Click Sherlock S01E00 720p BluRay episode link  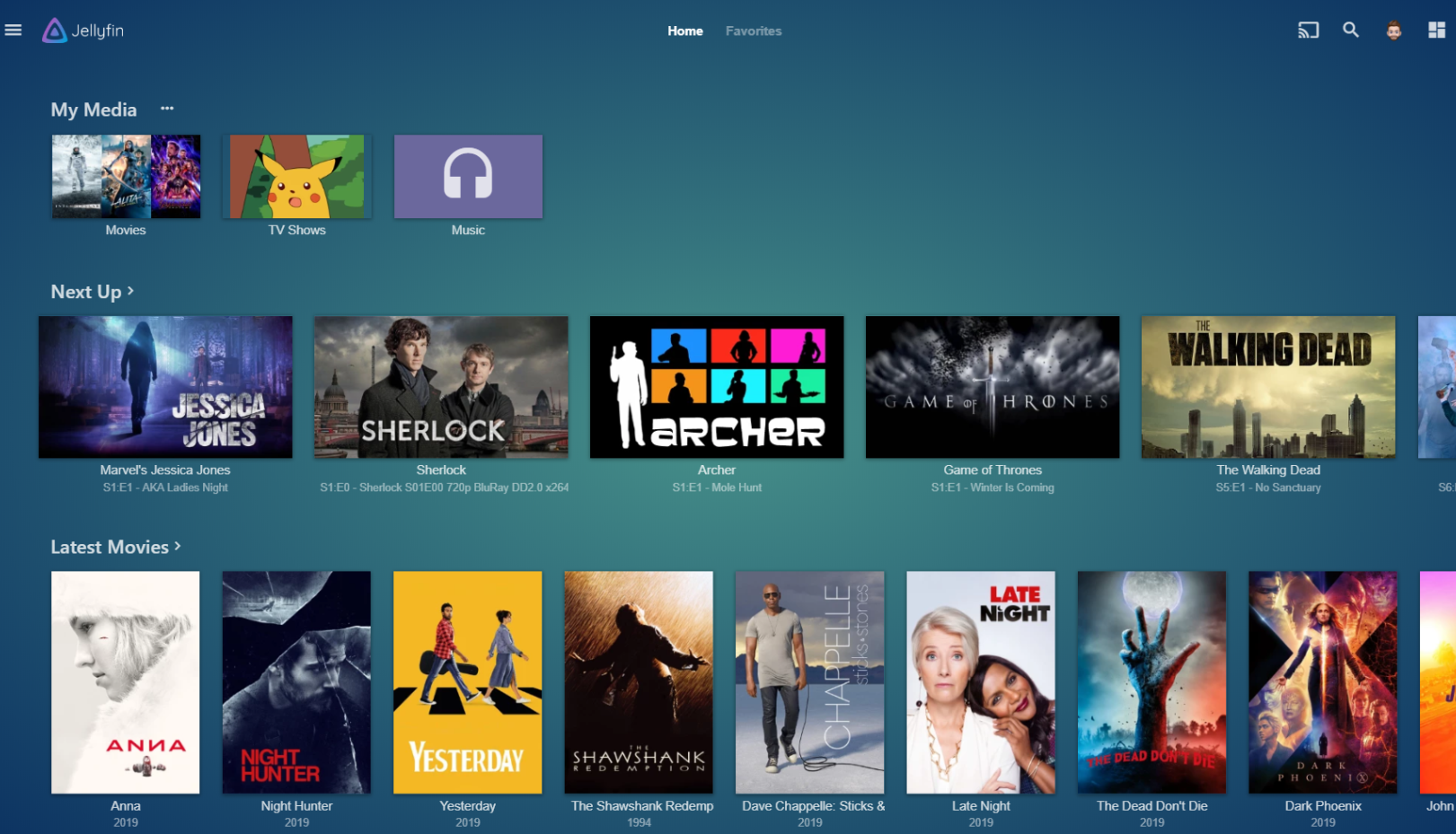pyautogui.click(x=445, y=487)
